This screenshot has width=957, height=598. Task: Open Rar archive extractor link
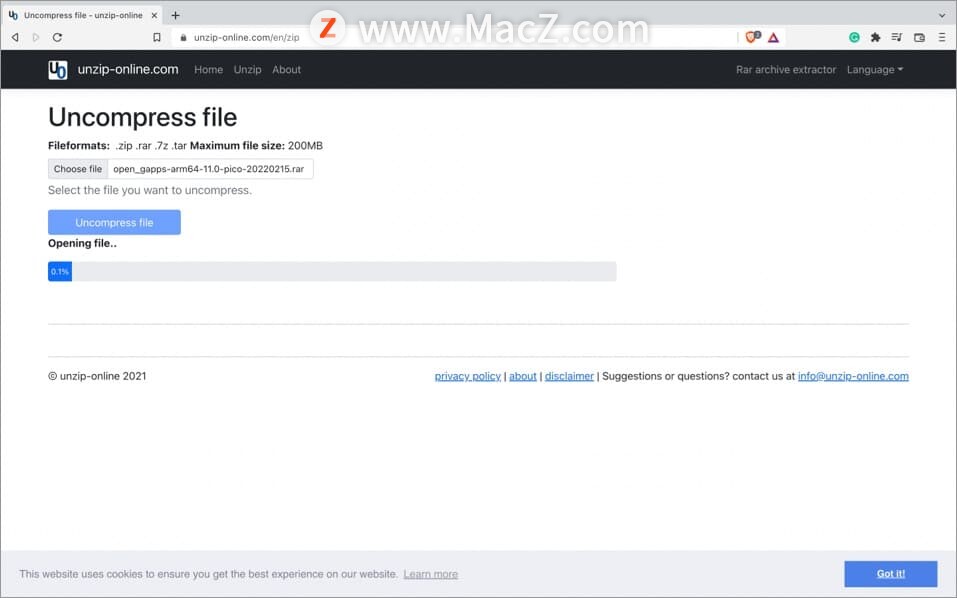pyautogui.click(x=785, y=70)
